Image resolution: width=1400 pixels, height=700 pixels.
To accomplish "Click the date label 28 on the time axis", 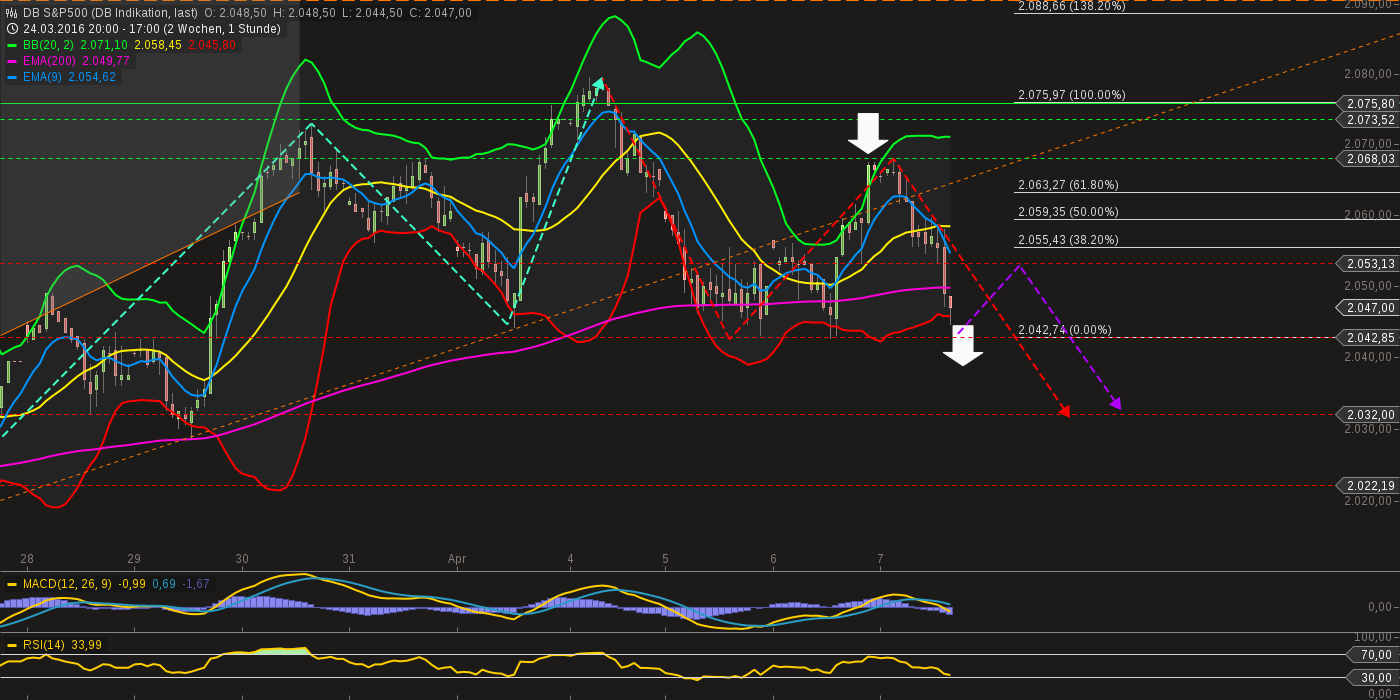I will click(26, 559).
